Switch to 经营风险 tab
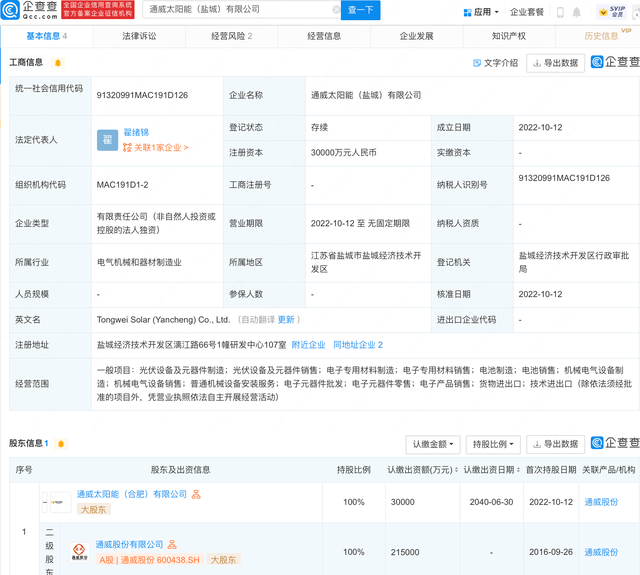The width and height of the screenshot is (640, 575). point(231,36)
